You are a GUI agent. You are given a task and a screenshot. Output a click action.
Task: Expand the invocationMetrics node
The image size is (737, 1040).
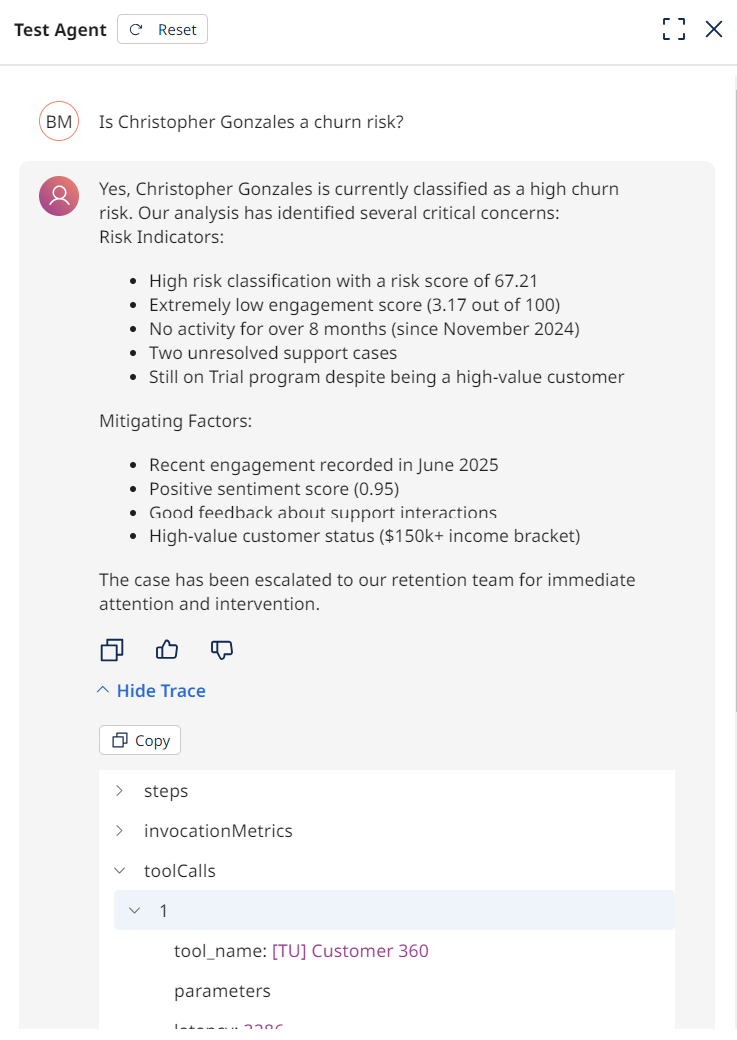(x=119, y=830)
